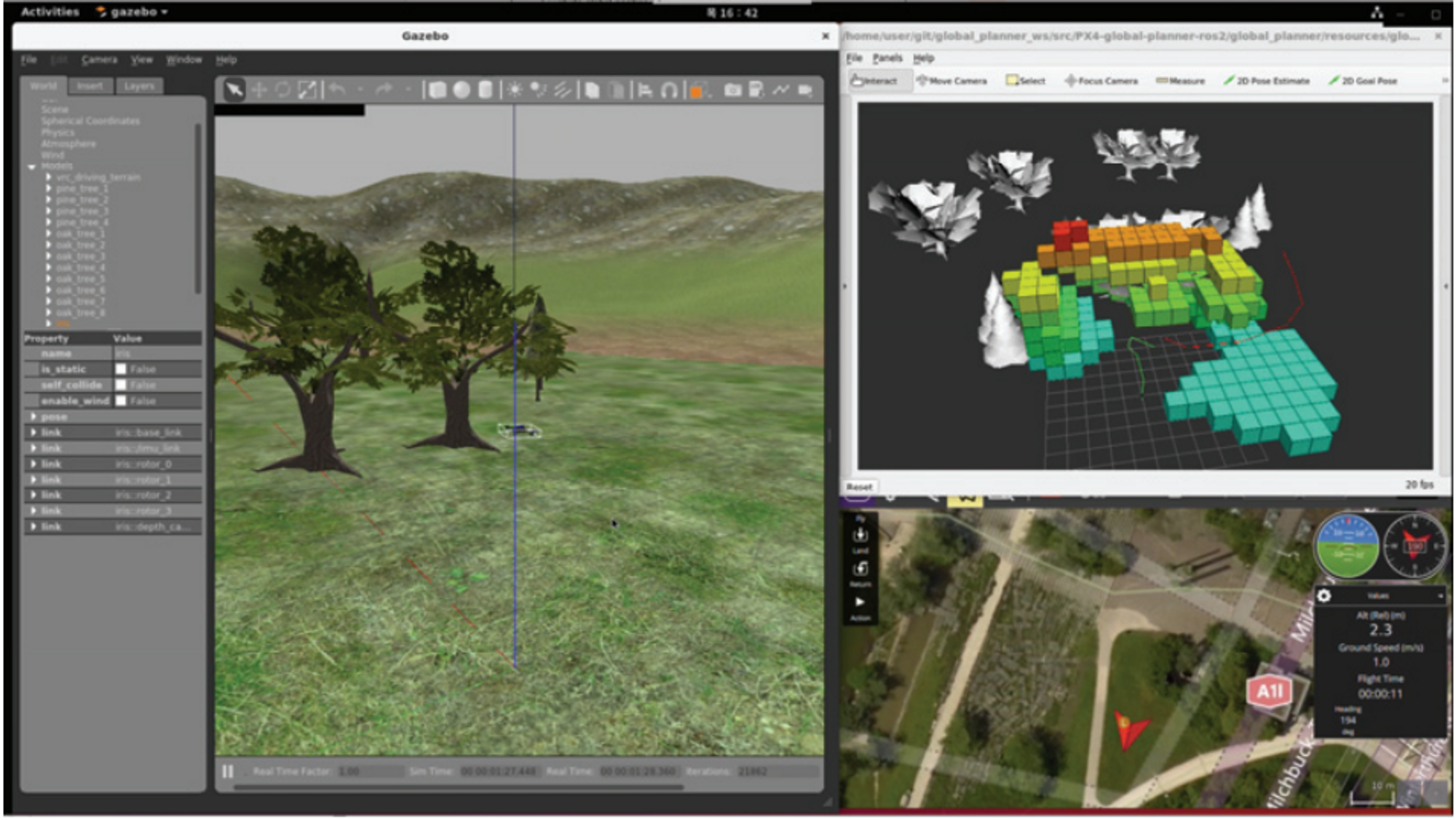This screenshot has width=1456, height=820.
Task: Open the Camera menu in Gazebo
Action: point(99,60)
